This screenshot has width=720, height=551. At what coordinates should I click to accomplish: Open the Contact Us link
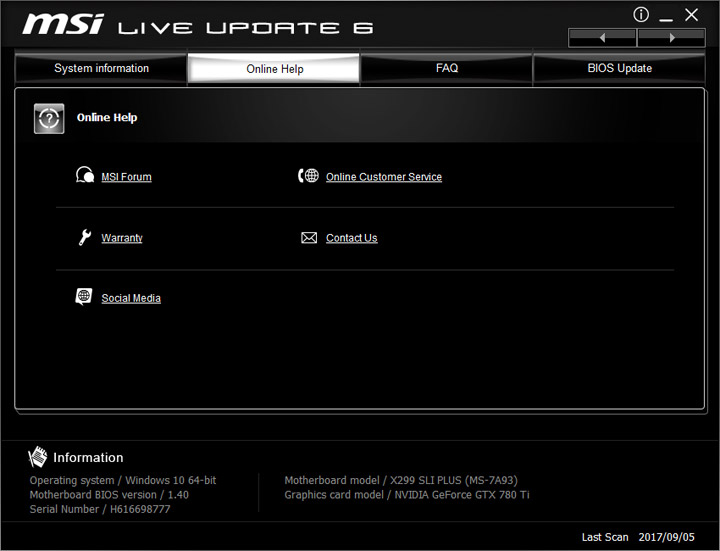352,238
